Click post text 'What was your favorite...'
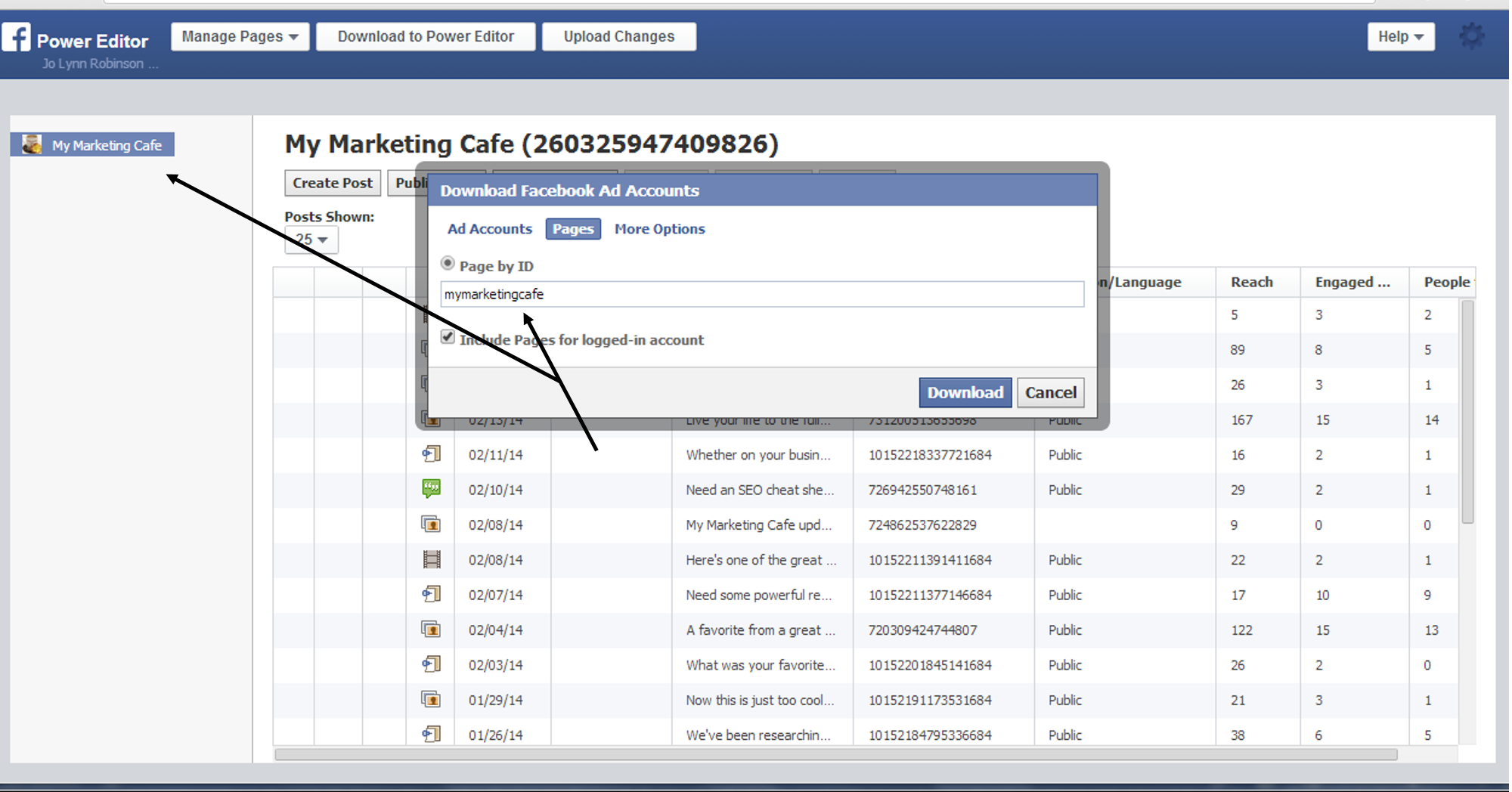Viewport: 1512px width, 792px height. [761, 665]
